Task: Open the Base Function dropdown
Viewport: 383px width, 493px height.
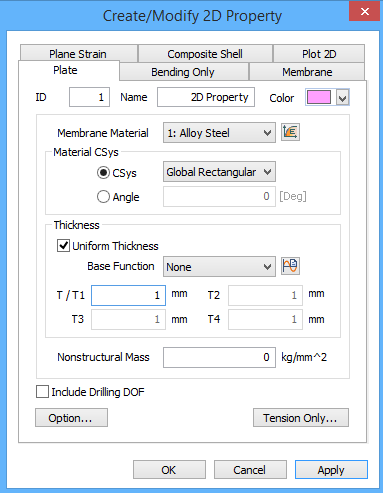Action: [x=219, y=267]
